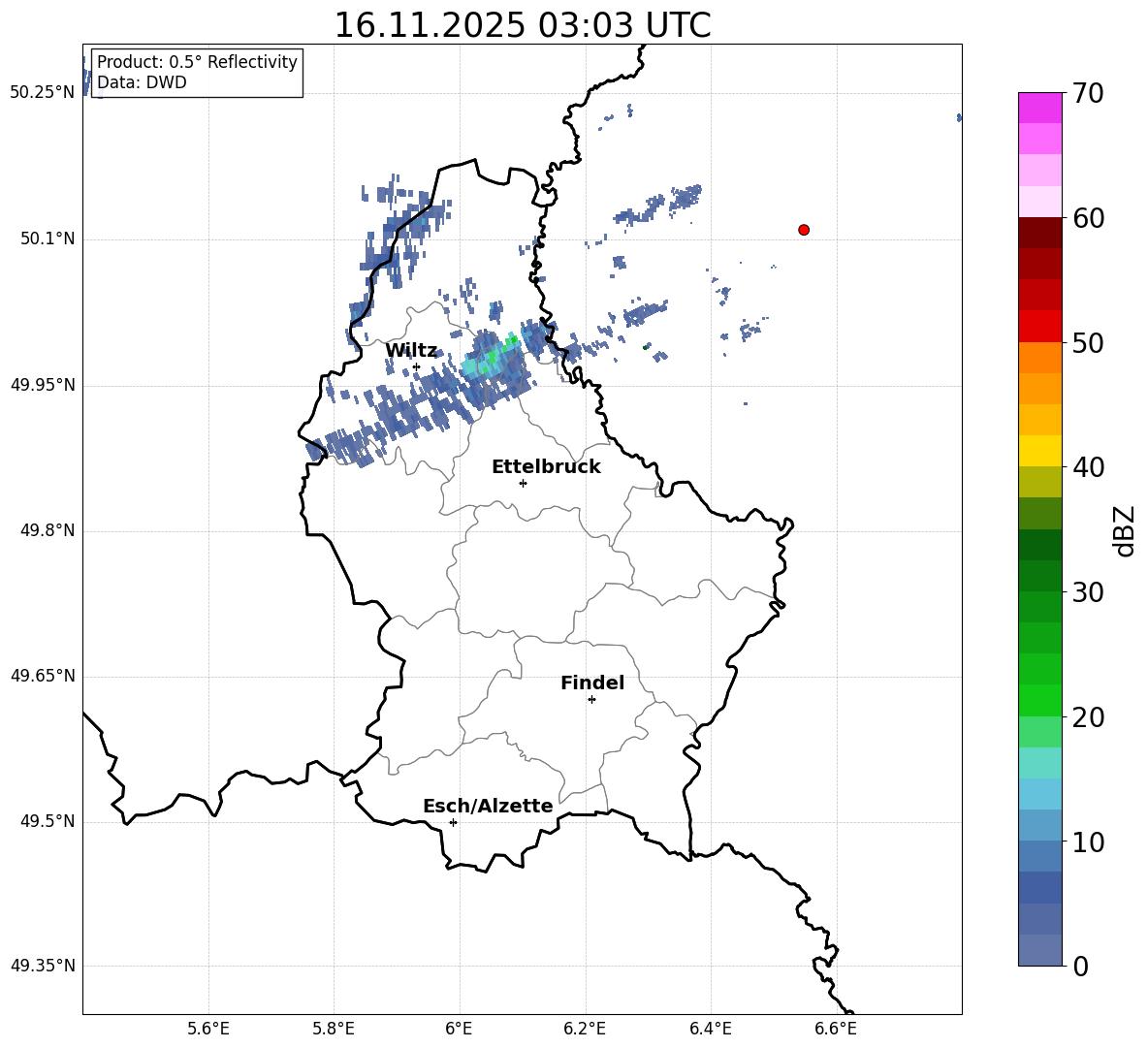Click the dark red colorbar band below 60
The height and width of the screenshot is (1048, 1148).
click(x=1039, y=233)
